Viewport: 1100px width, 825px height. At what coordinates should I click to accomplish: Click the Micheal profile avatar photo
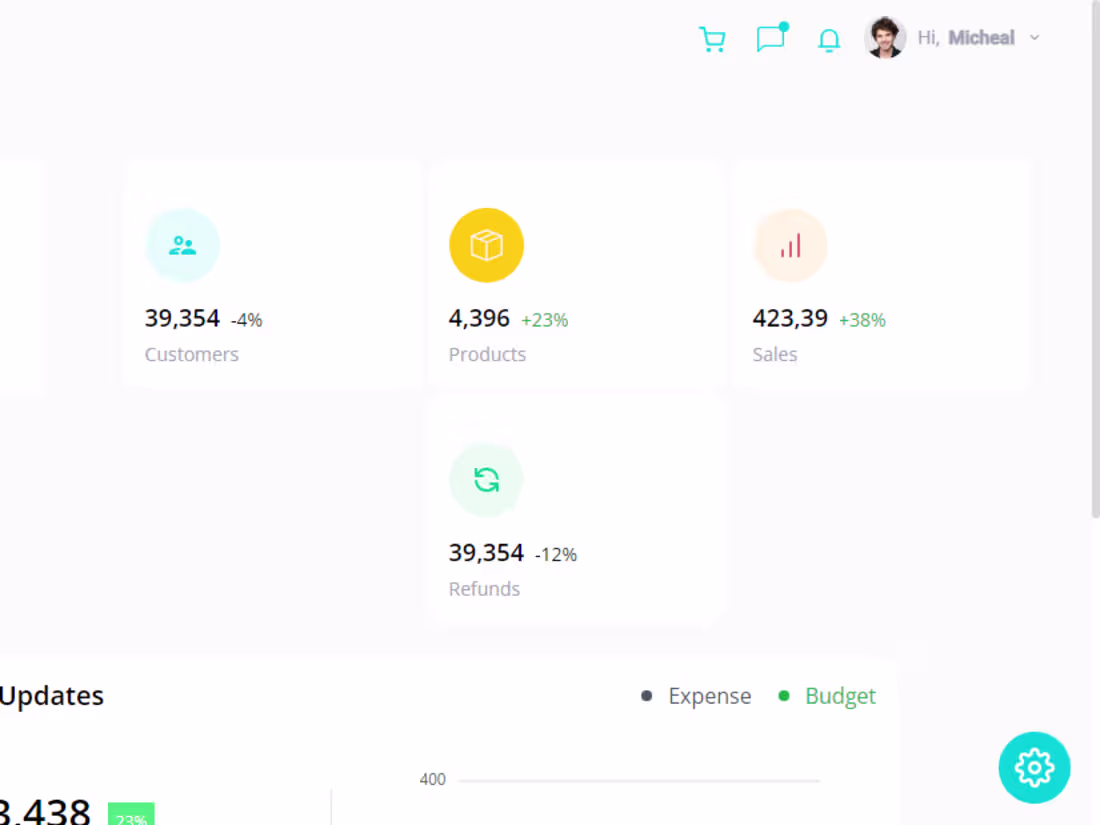click(884, 37)
